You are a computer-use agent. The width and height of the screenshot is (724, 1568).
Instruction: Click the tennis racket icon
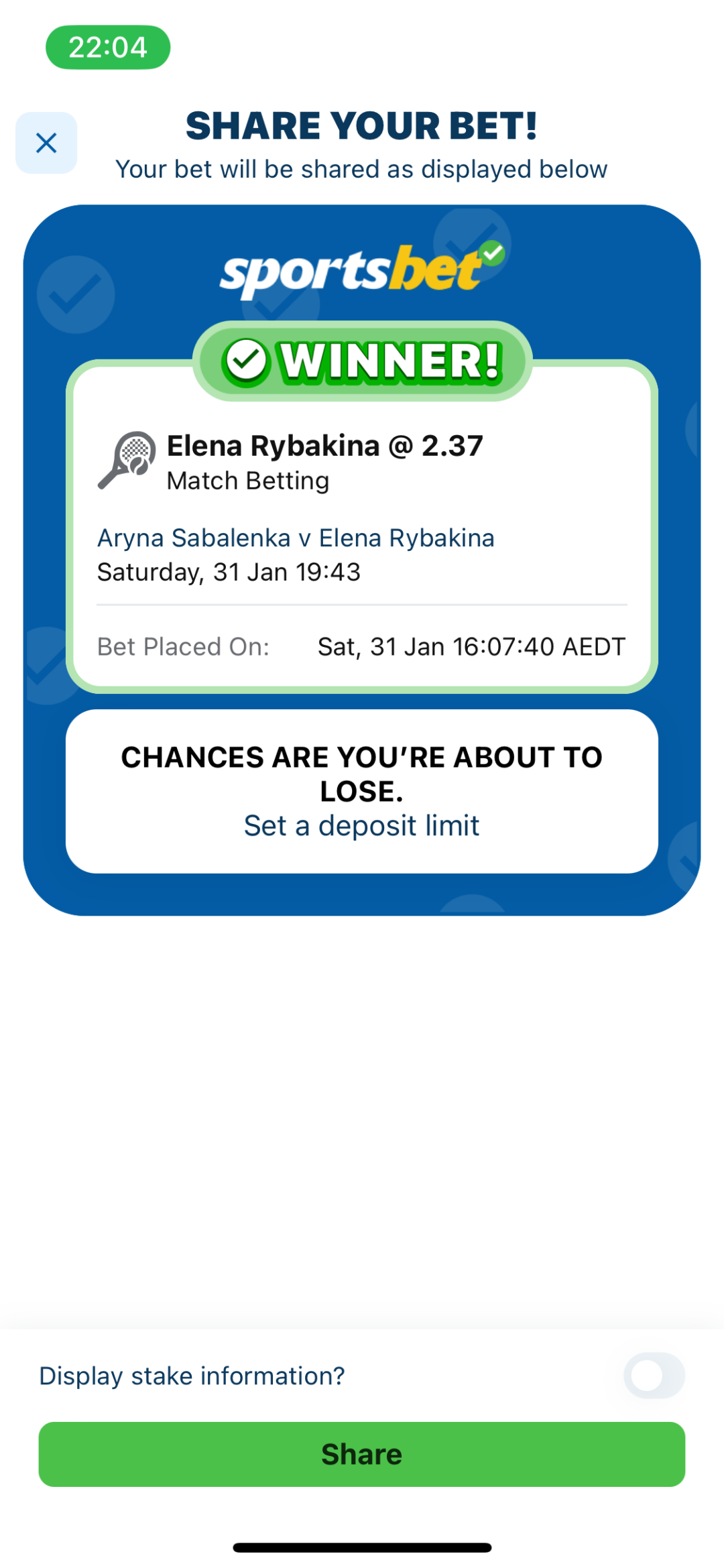pos(127,460)
